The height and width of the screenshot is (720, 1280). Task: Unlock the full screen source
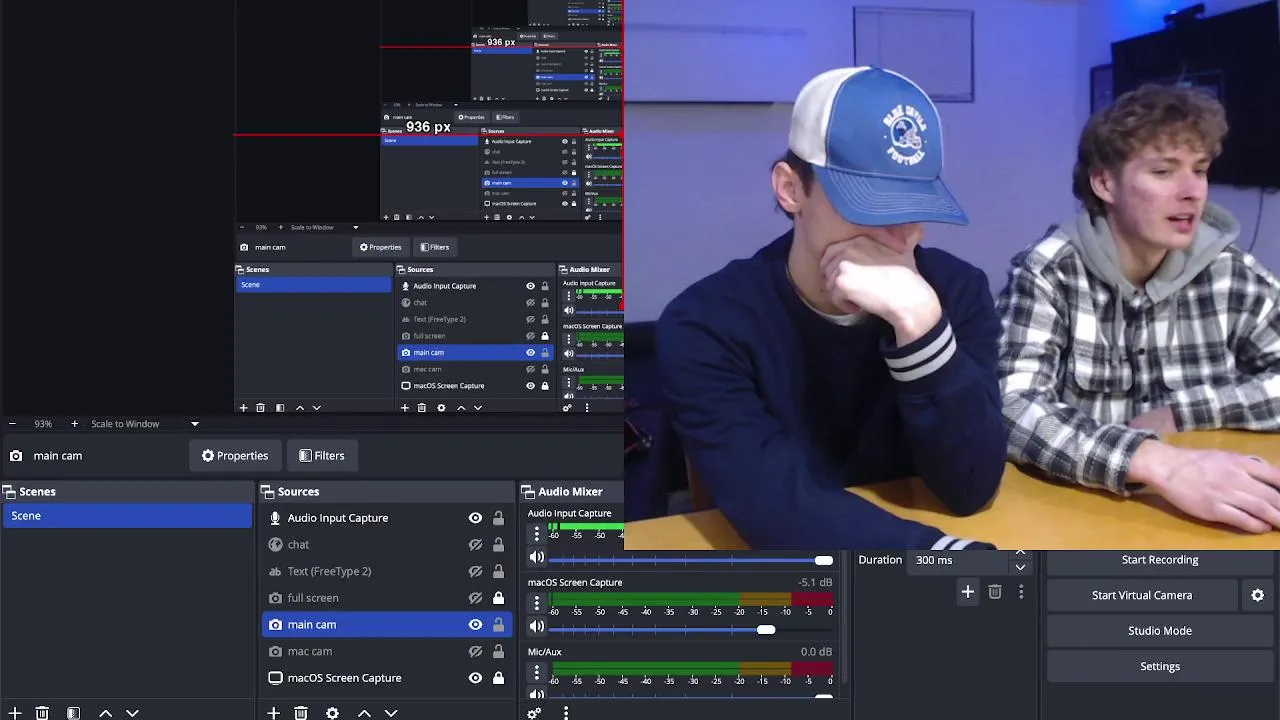498,598
